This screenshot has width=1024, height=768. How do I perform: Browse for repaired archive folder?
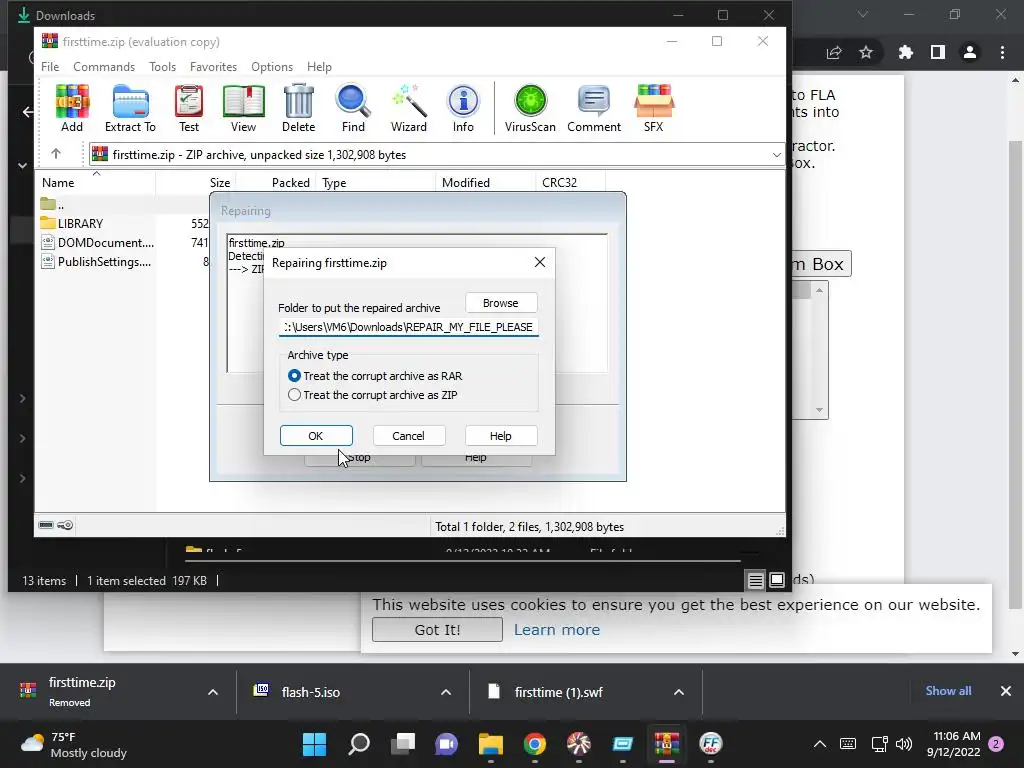[x=501, y=303]
